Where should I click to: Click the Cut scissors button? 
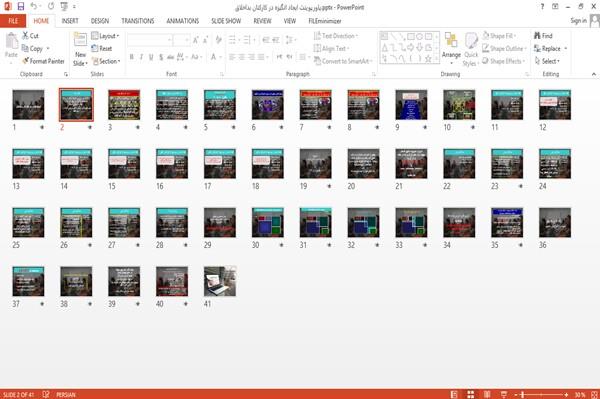[30, 36]
